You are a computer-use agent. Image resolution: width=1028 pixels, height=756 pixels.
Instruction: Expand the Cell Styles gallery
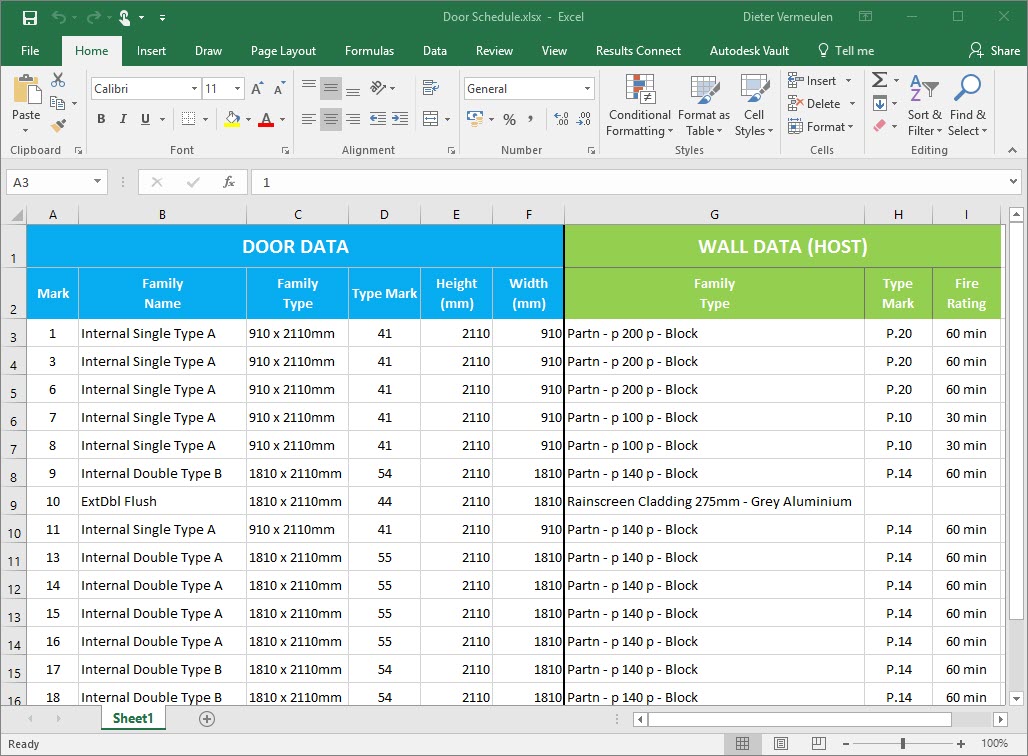(x=753, y=105)
